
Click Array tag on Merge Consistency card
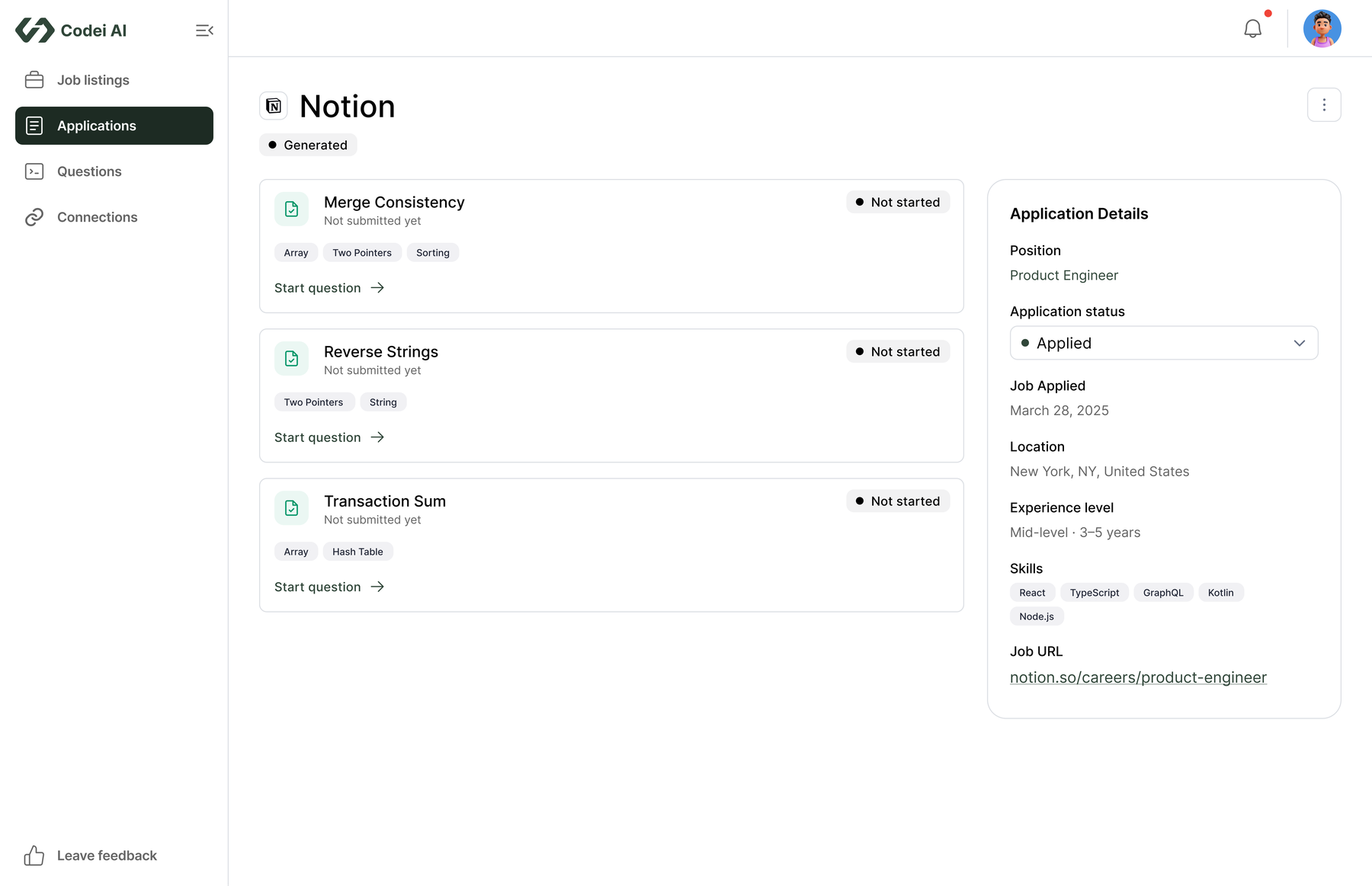[x=296, y=253]
